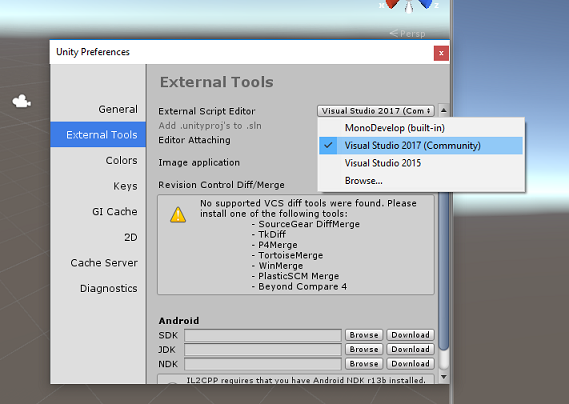This screenshot has height=404, width=569.
Task: Choose Browse... in the editor dropdown
Action: [421, 180]
